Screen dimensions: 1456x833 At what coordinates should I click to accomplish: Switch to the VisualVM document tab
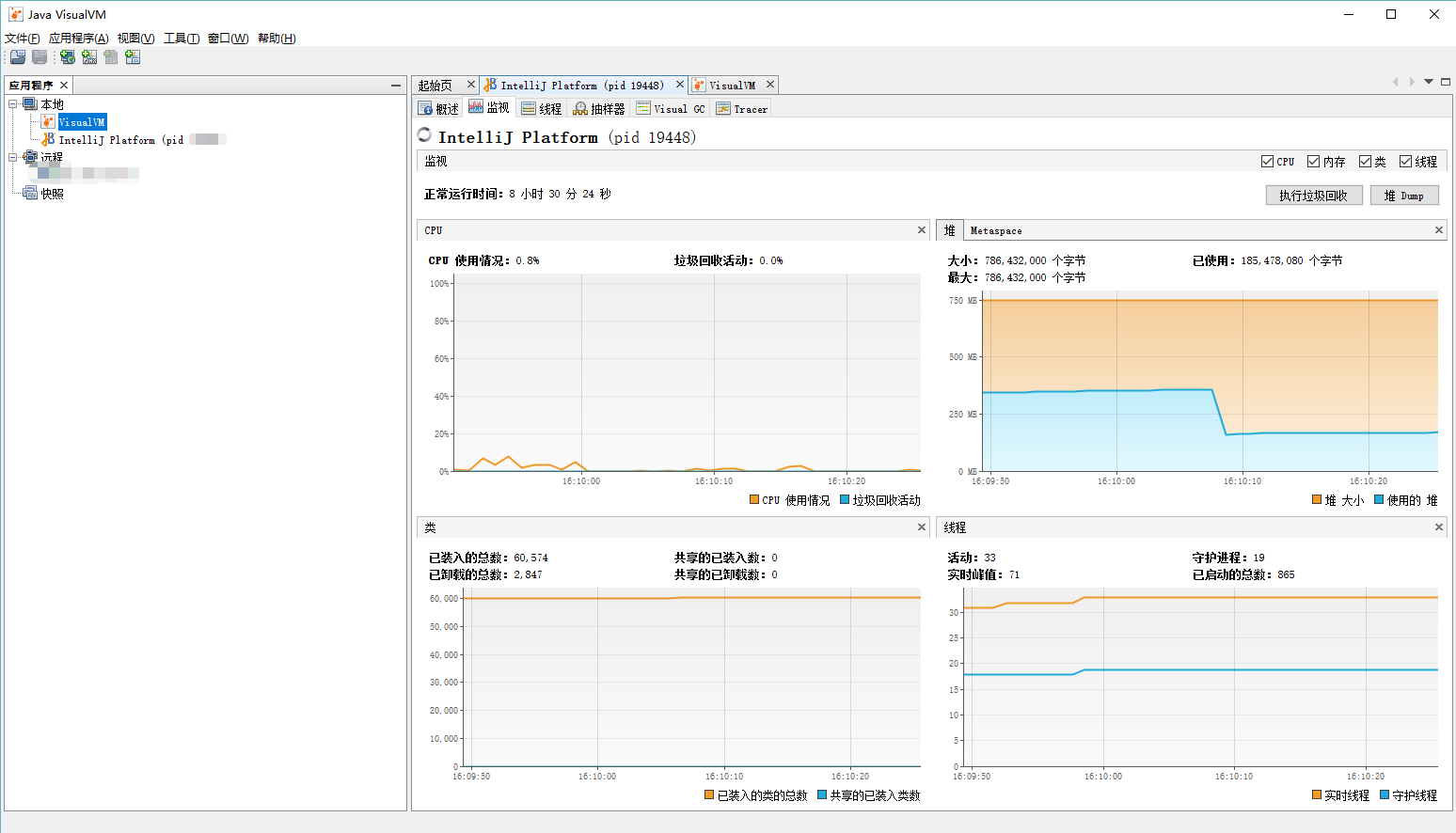pyautogui.click(x=732, y=86)
